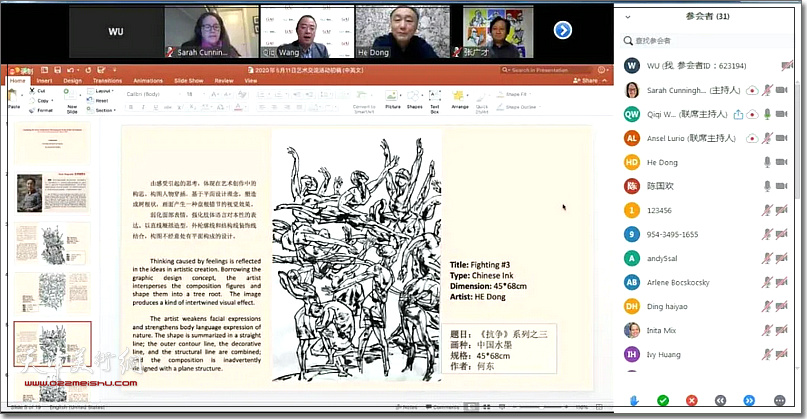Click the more reactions ellipsis icon

tap(779, 400)
